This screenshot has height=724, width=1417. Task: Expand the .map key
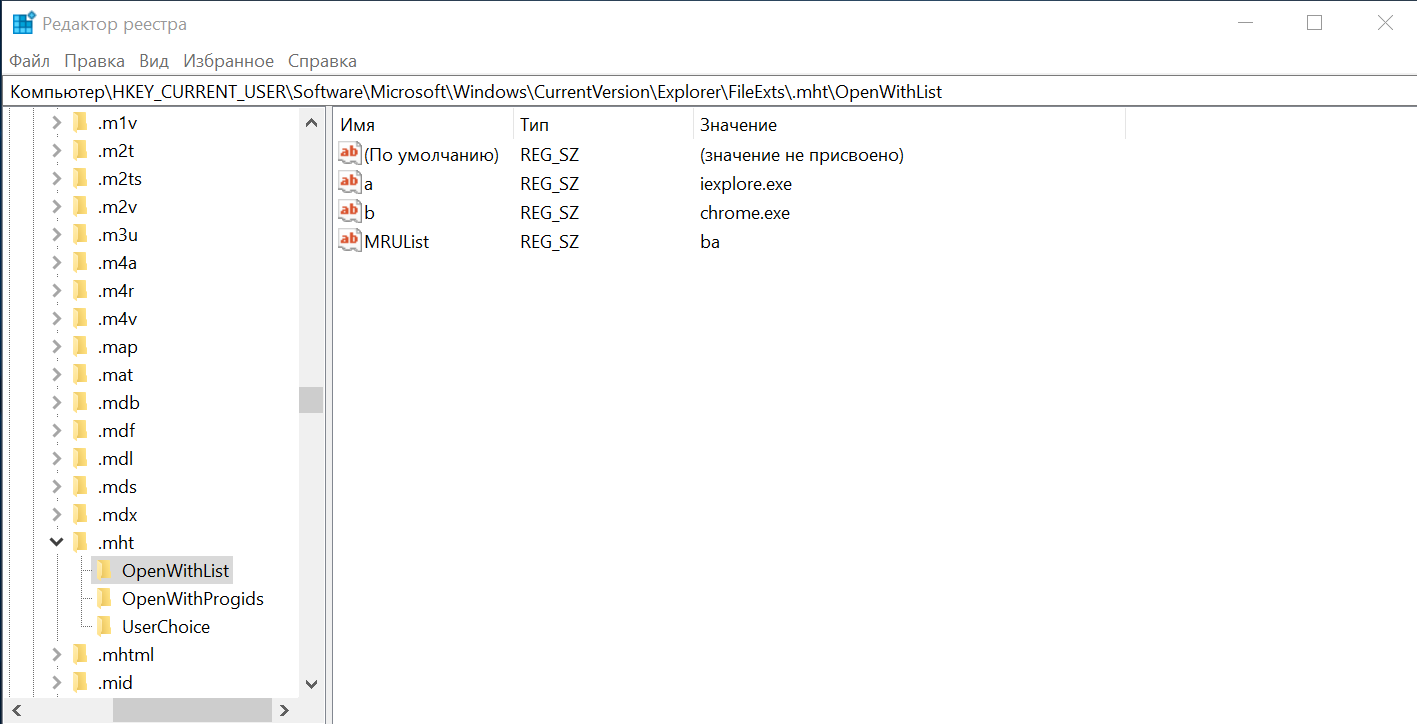56,347
